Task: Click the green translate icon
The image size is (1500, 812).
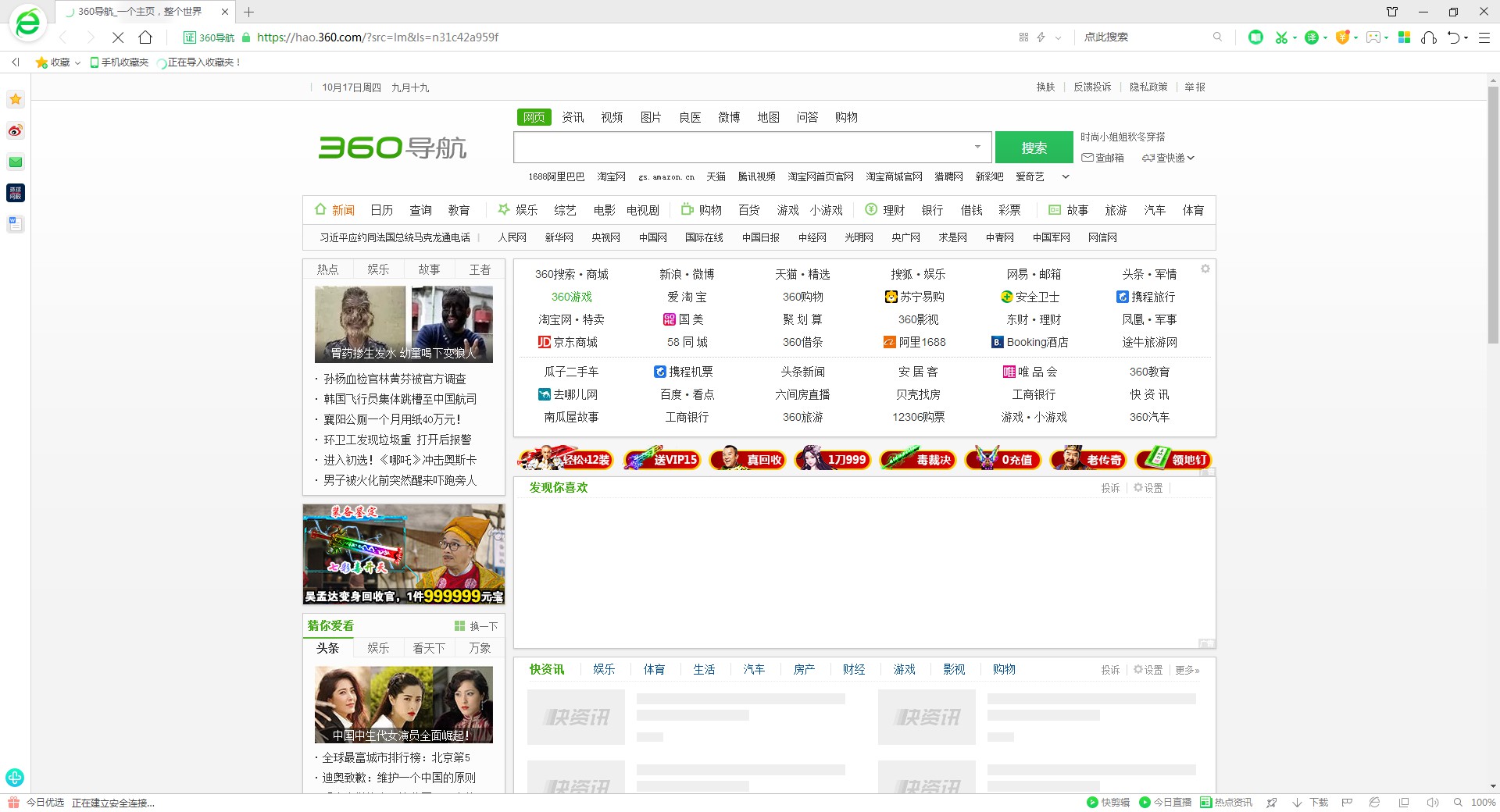Action: click(x=1312, y=37)
